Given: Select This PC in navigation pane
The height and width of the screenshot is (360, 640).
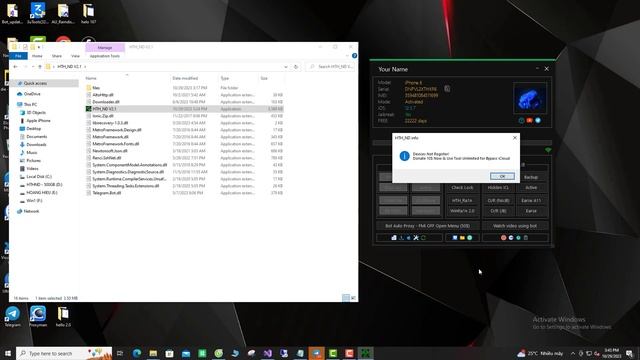Looking at the screenshot, I should (30, 104).
